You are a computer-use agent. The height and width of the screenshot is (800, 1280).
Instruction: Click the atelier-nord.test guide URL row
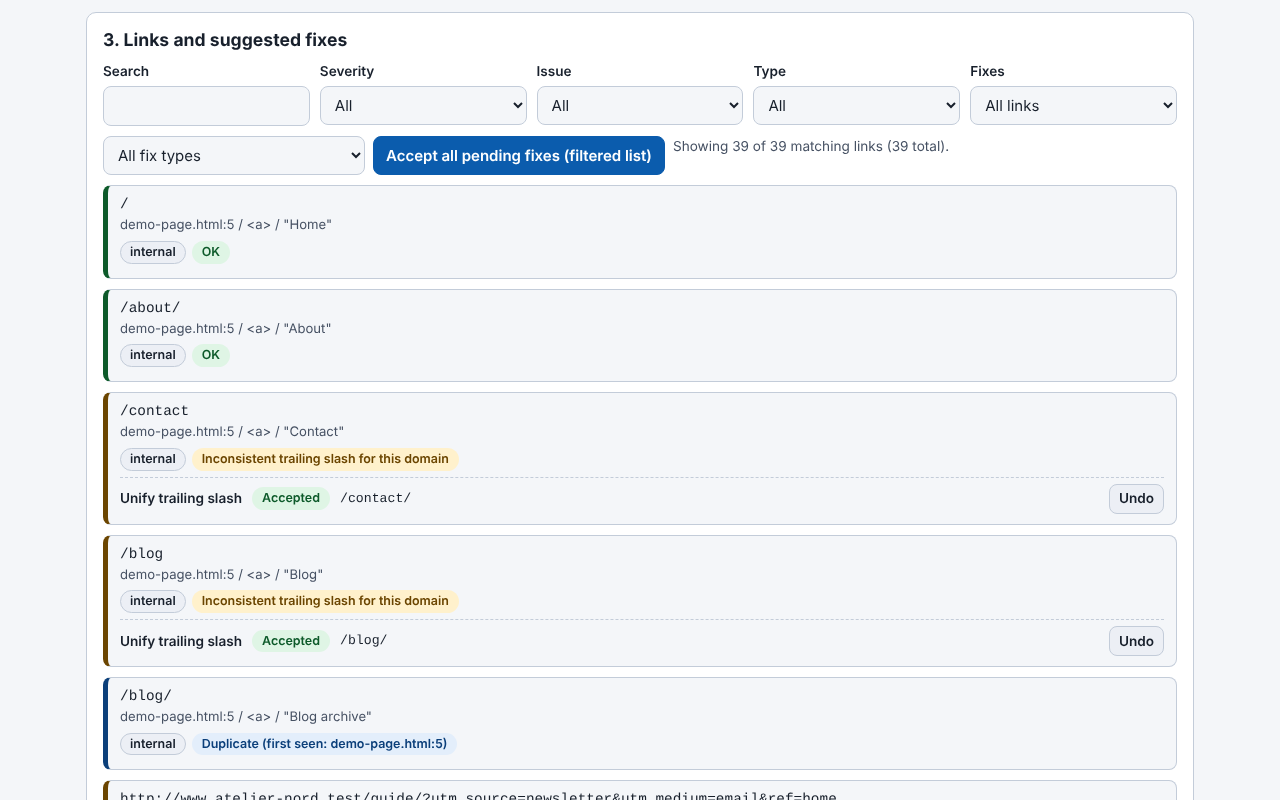(x=640, y=791)
